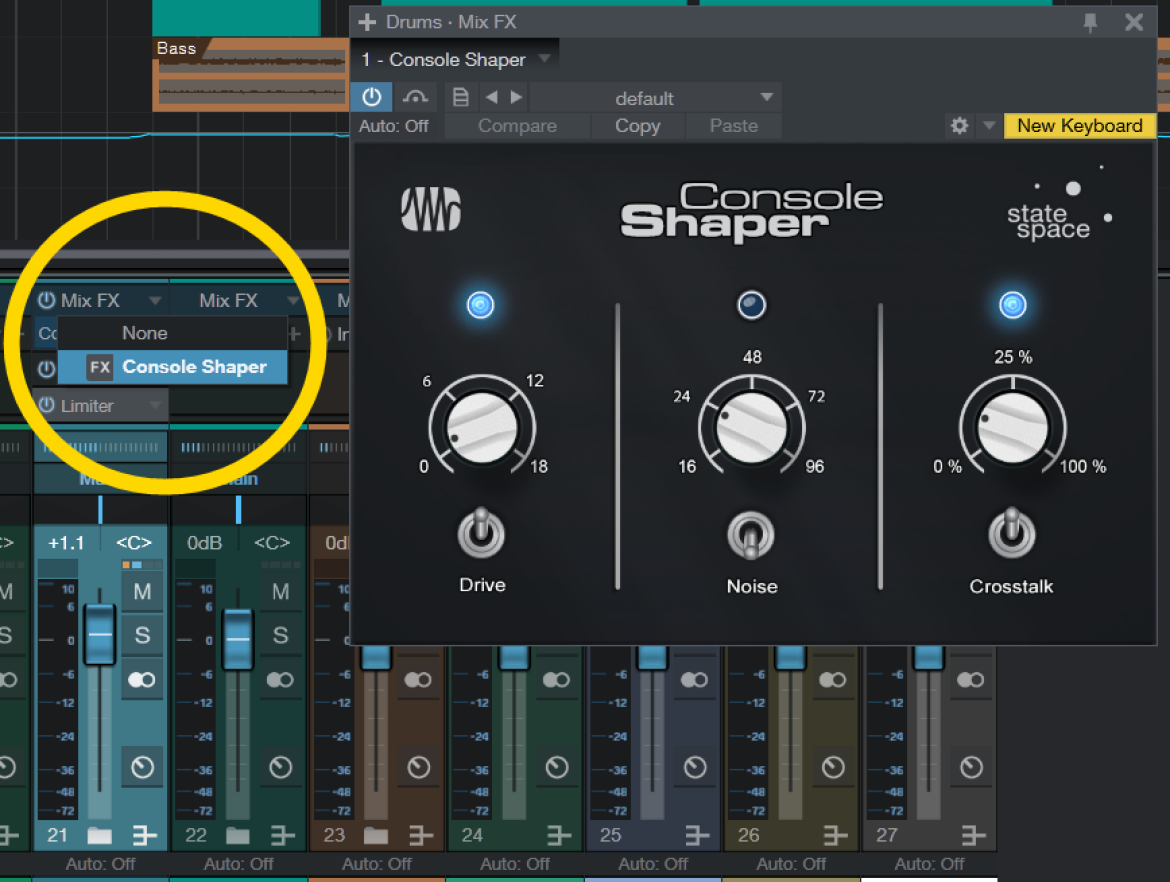Click the Compare button
1170x882 pixels.
[517, 126]
